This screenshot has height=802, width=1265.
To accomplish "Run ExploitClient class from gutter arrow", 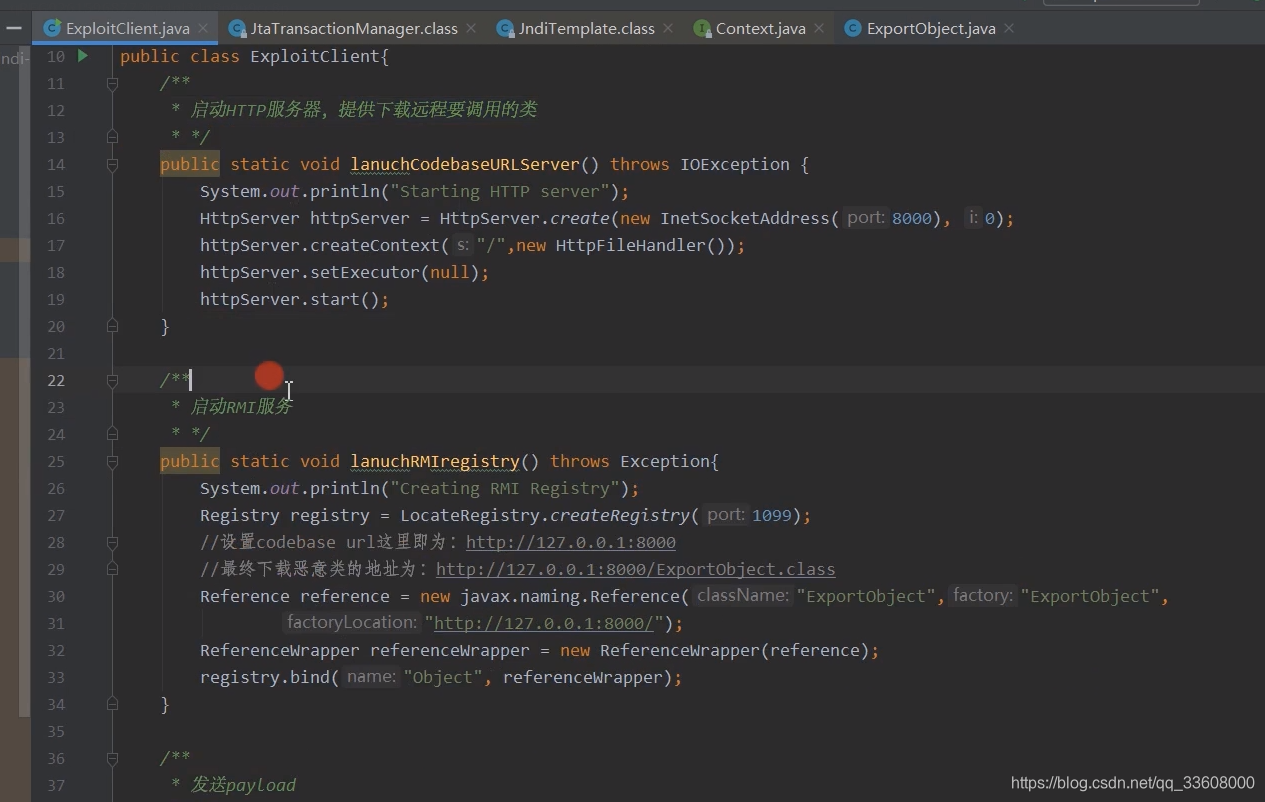I will [x=83, y=56].
